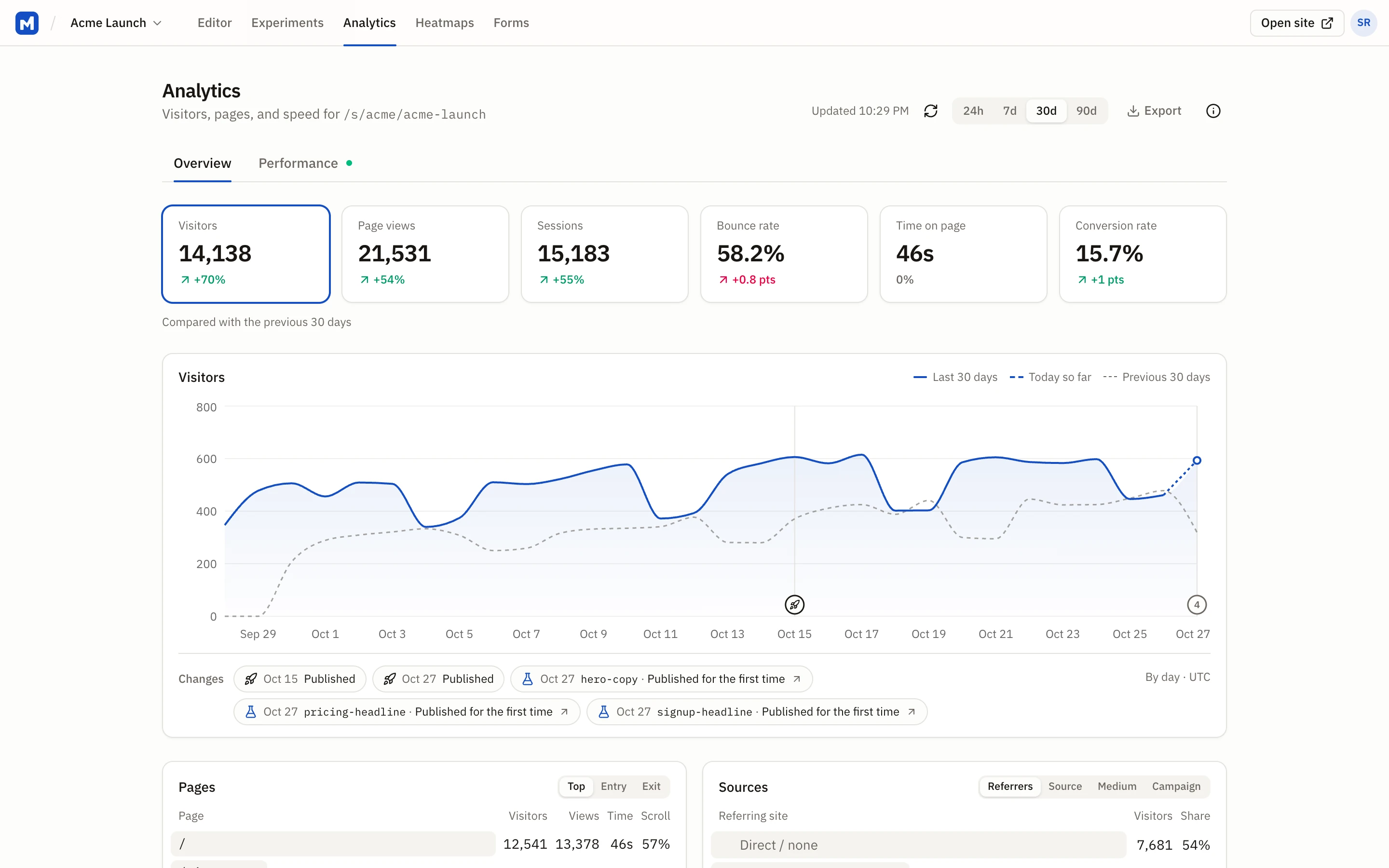
Task: Switch Pages table to Exit
Action: [x=651, y=787]
